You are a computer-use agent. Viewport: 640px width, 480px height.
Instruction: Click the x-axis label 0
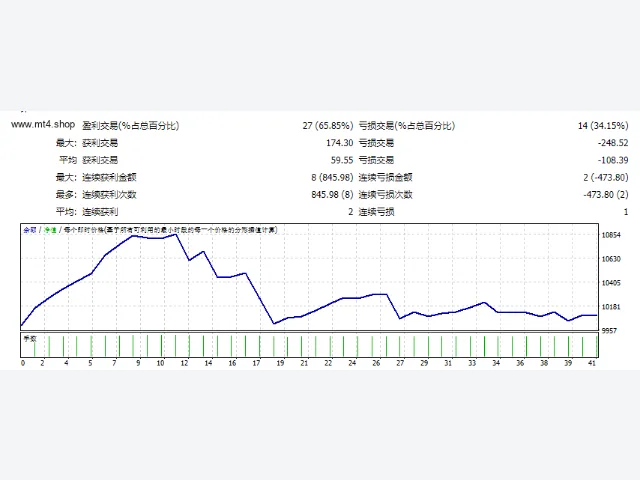coord(23,363)
